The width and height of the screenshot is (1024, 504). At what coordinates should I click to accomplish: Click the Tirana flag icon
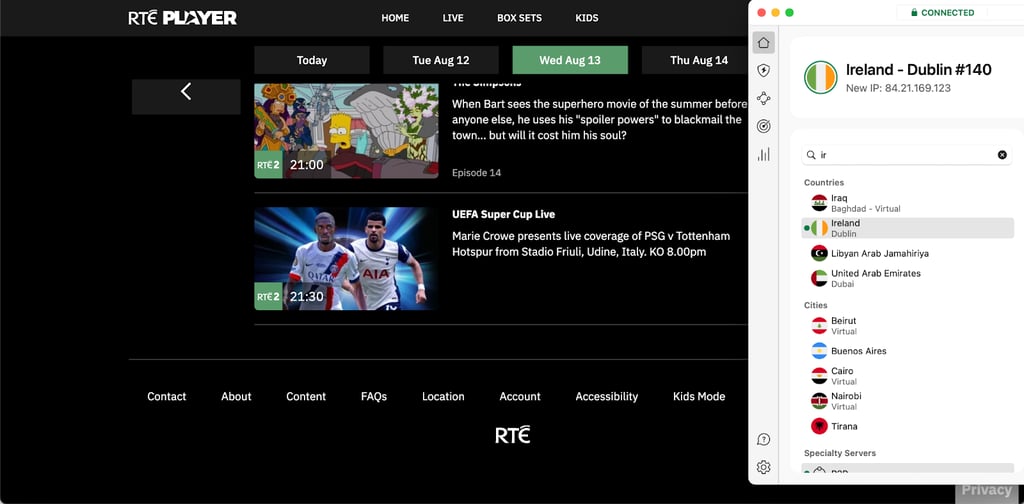tap(819, 426)
